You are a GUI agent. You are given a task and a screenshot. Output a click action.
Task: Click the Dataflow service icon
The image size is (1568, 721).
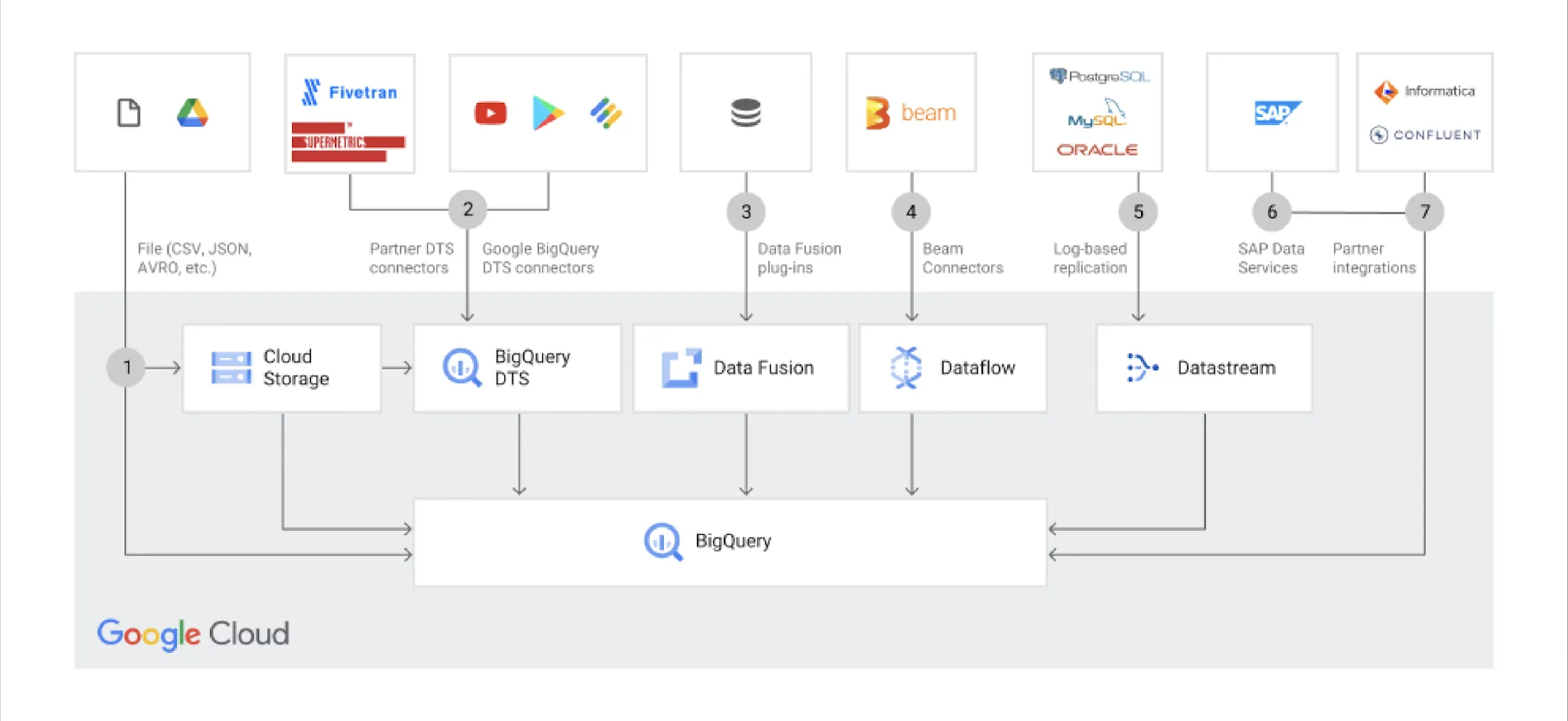click(907, 368)
